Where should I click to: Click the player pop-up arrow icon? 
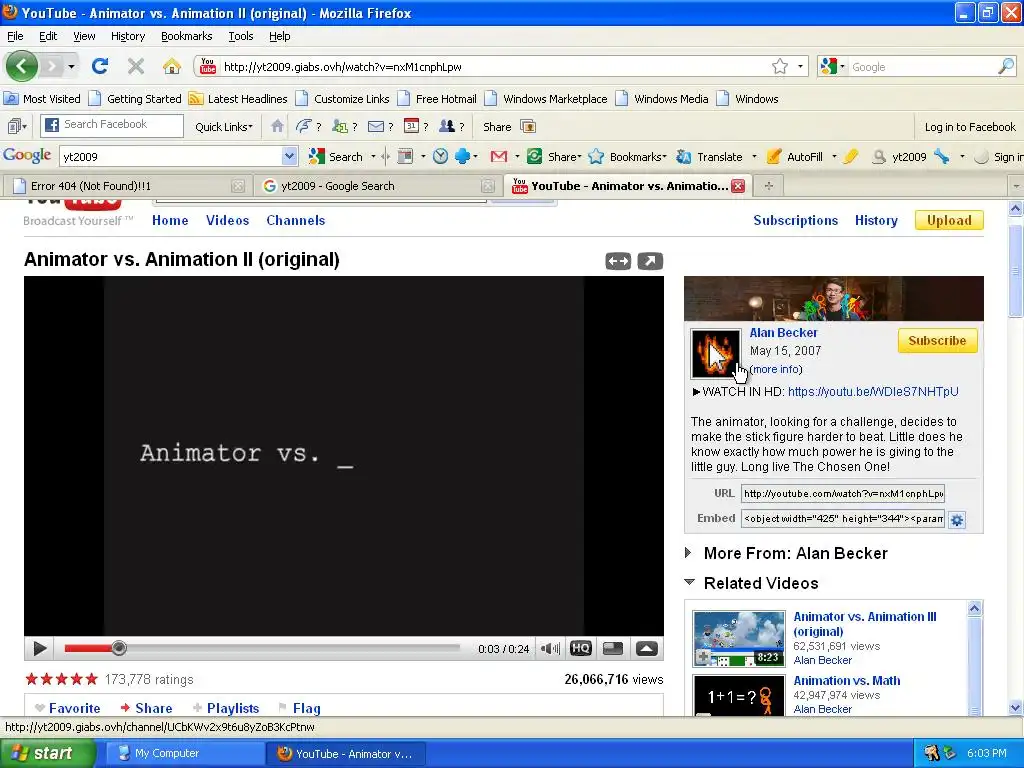coord(647,648)
